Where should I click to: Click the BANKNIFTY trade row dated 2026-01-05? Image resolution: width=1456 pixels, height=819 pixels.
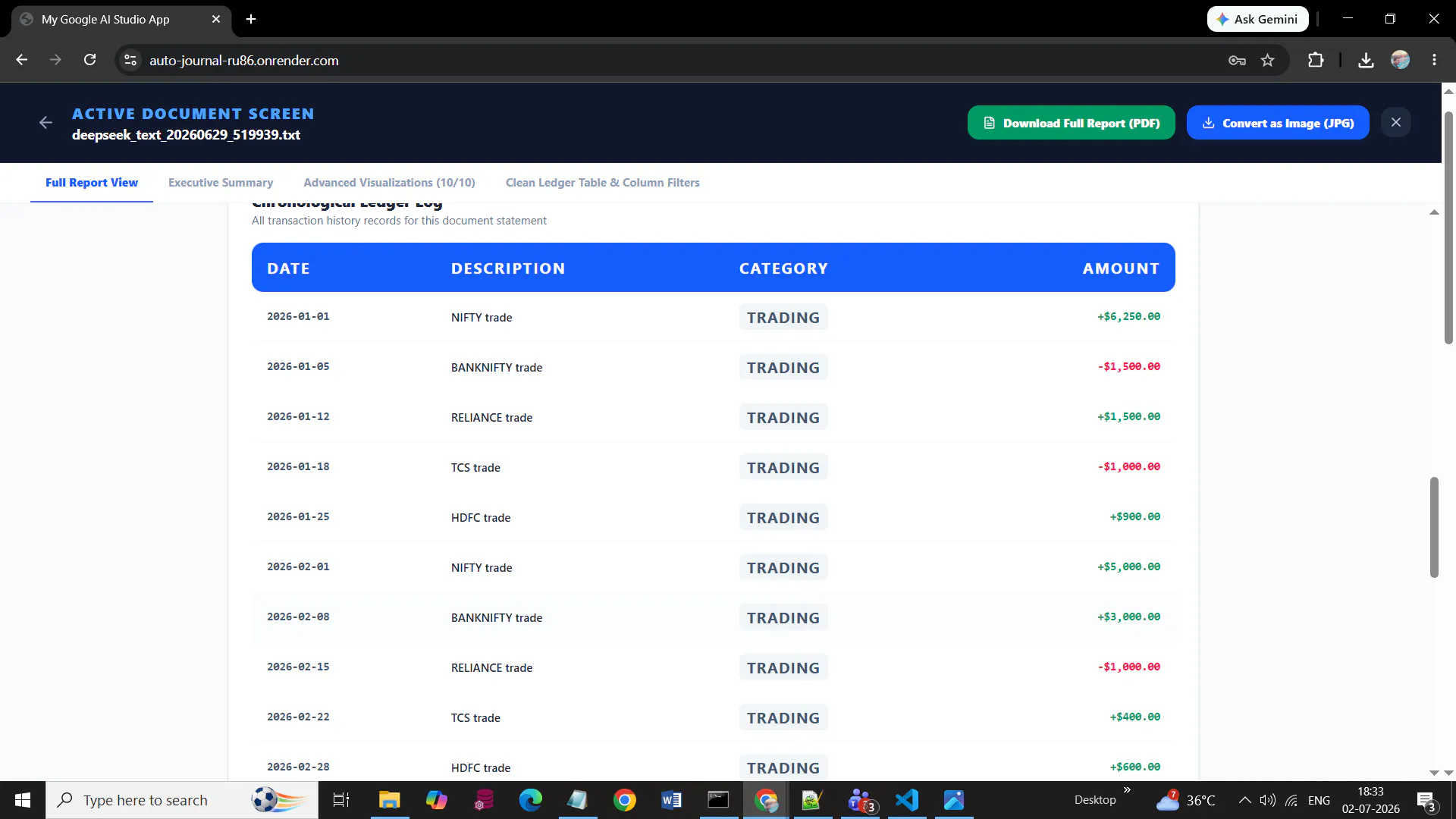[x=713, y=367]
